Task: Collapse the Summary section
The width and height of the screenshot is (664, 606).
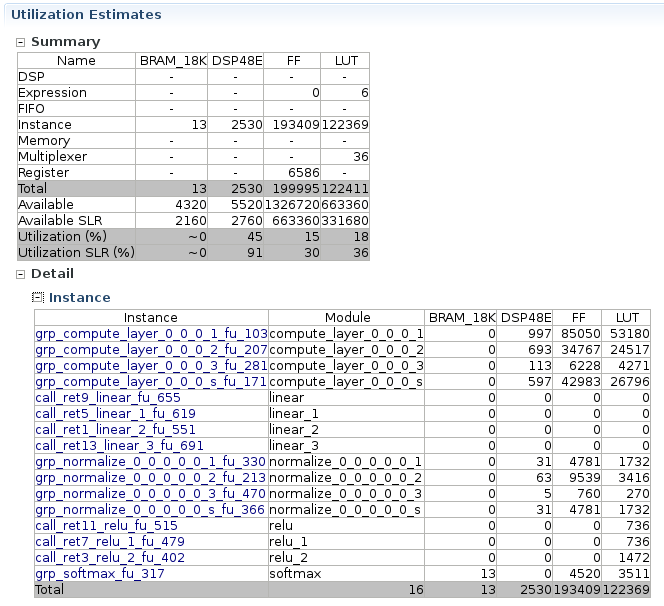Action: (20, 42)
